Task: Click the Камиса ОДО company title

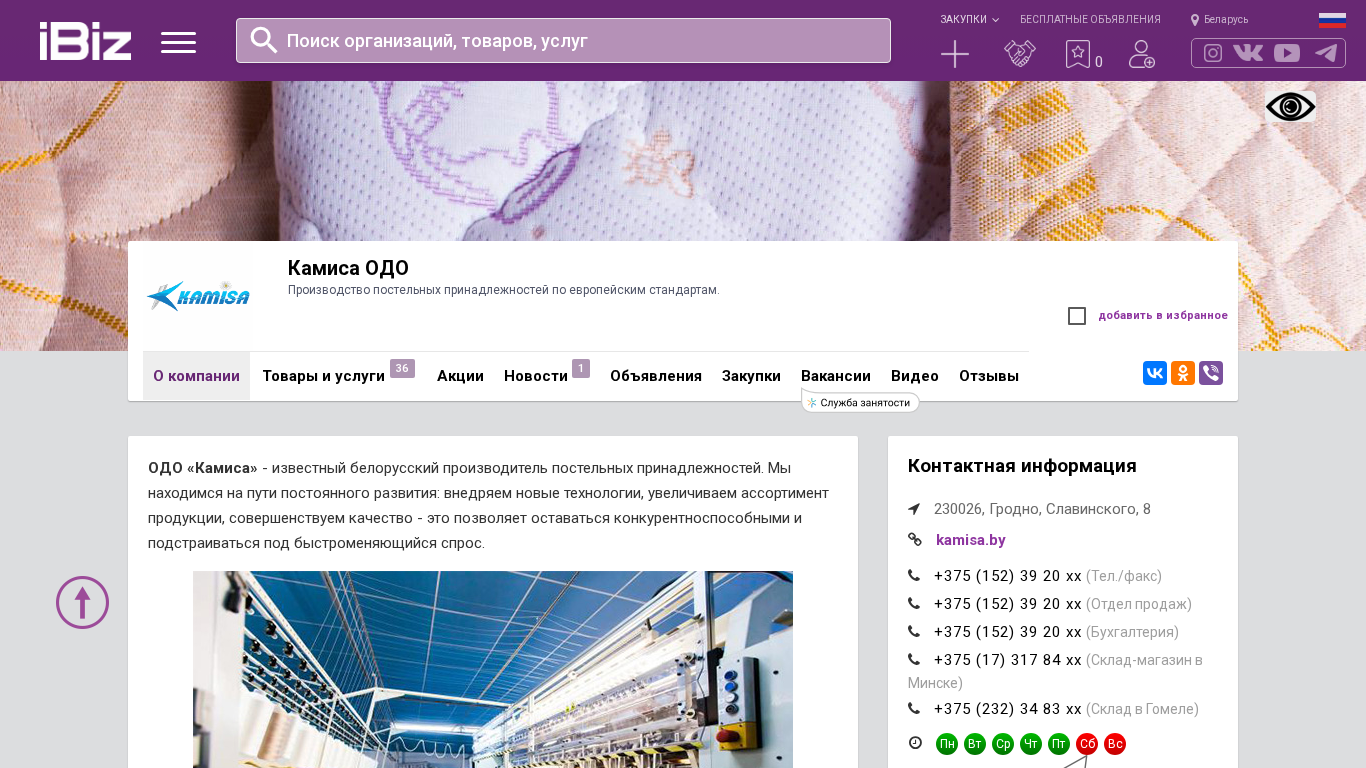Action: point(348,268)
